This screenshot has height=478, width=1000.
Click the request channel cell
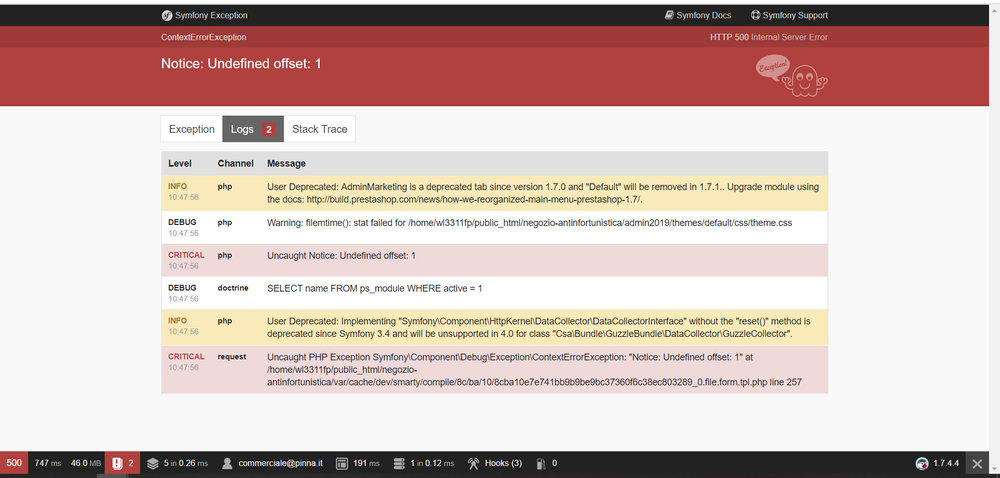tap(232, 357)
